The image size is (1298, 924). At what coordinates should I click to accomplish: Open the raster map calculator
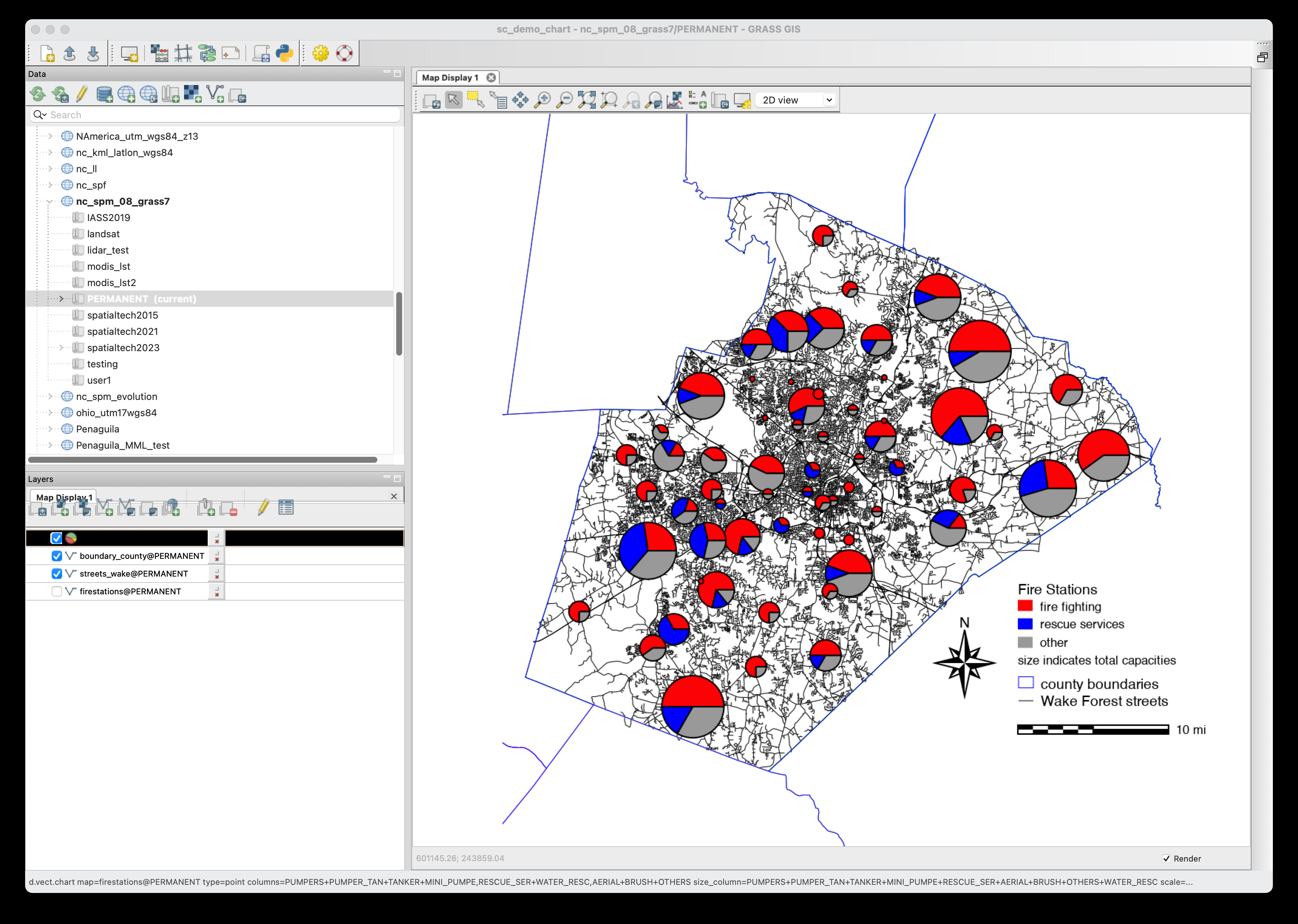pos(159,54)
